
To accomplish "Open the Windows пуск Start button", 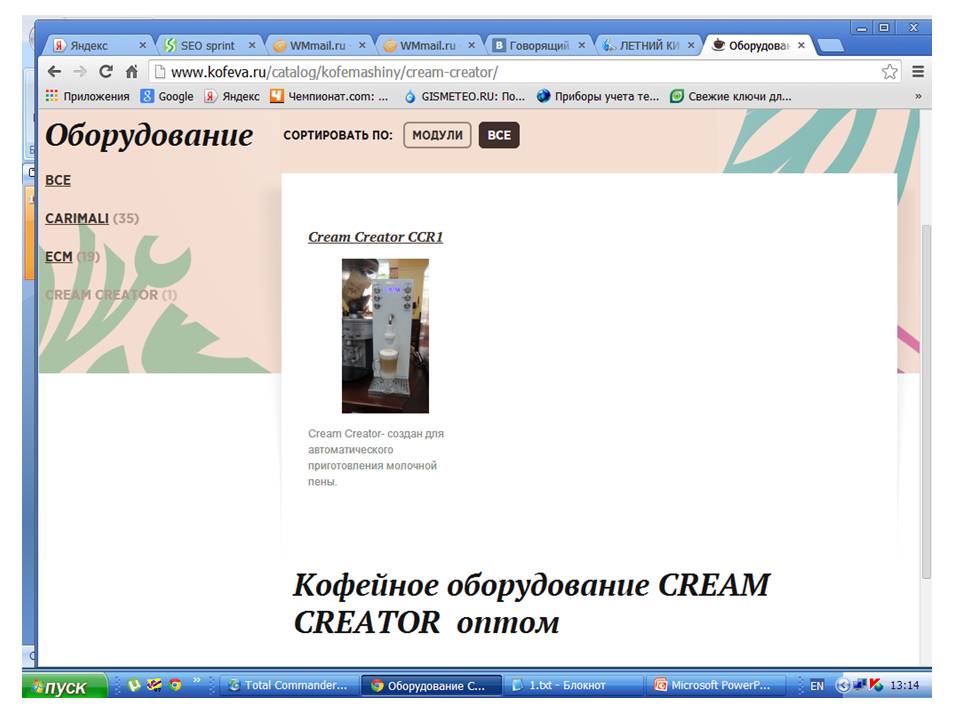I will coord(64,686).
